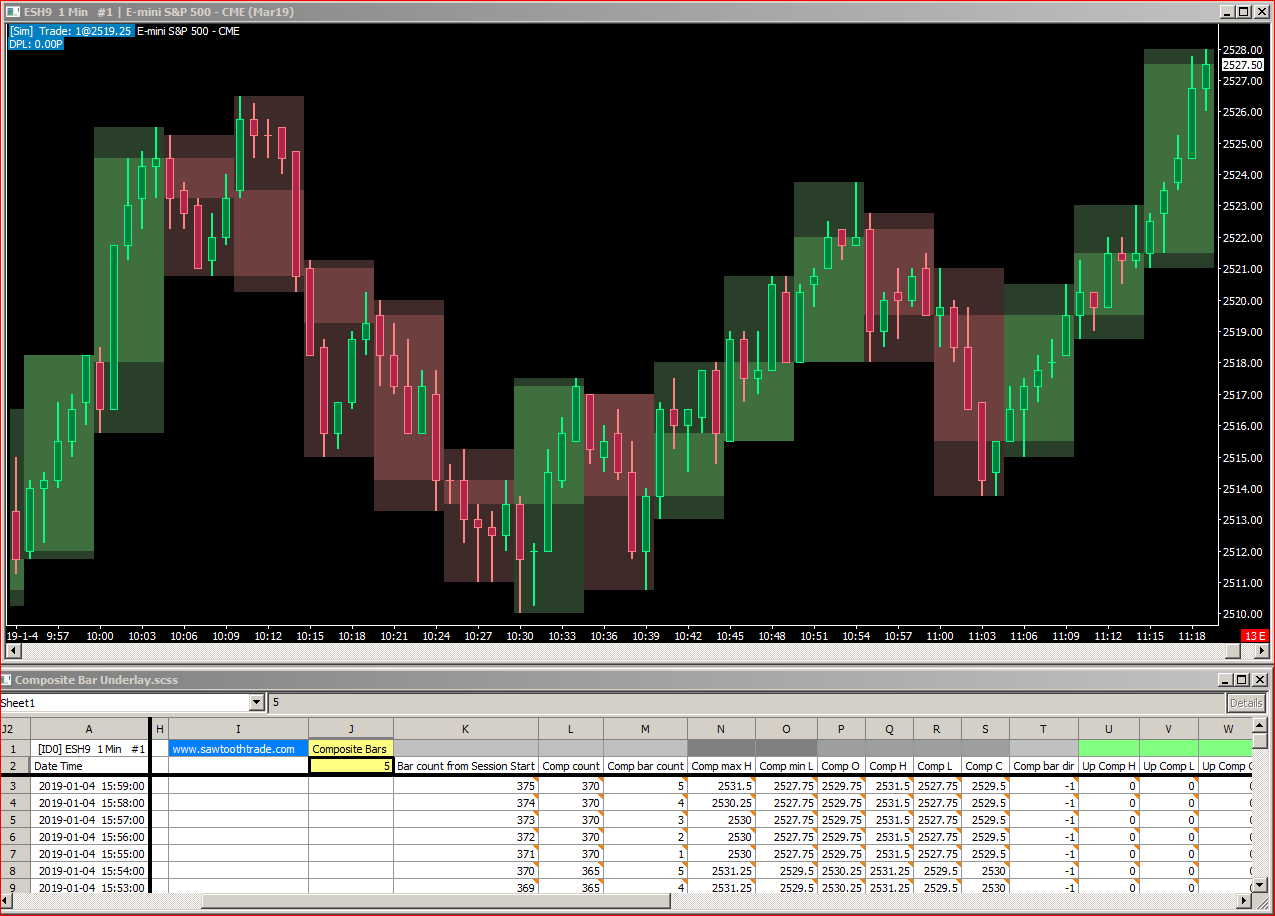
Task: Select column S header
Action: point(985,729)
